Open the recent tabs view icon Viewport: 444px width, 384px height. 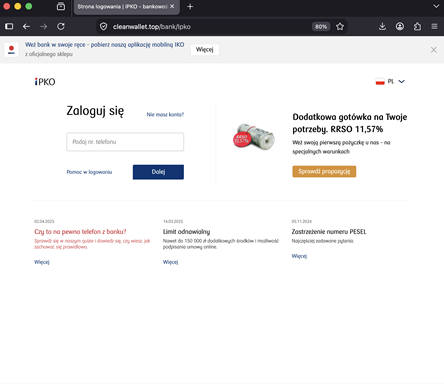coord(61,6)
